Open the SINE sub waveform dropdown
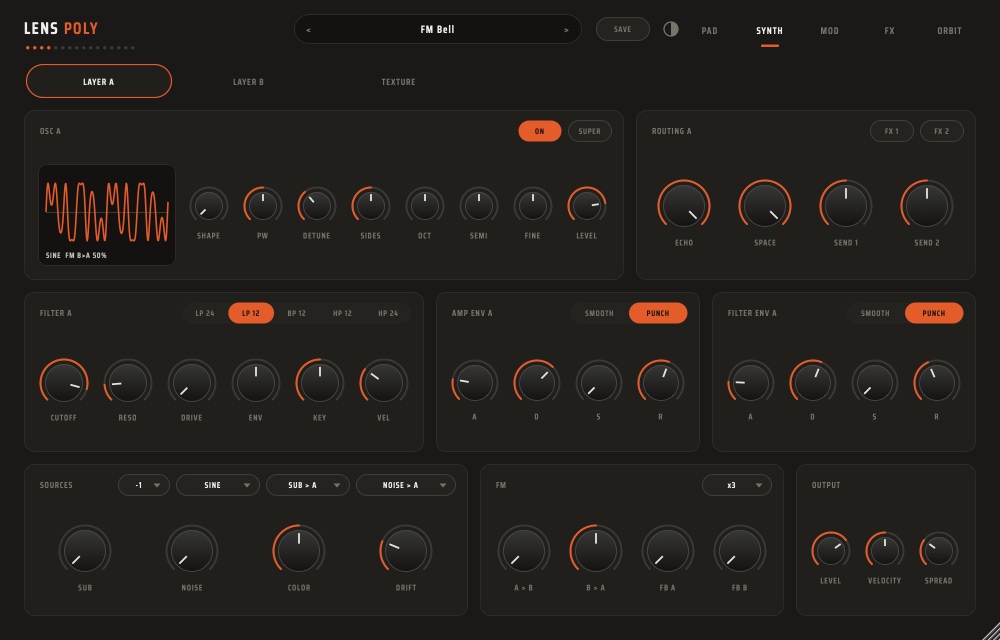The height and width of the screenshot is (640, 1000). tap(217, 485)
